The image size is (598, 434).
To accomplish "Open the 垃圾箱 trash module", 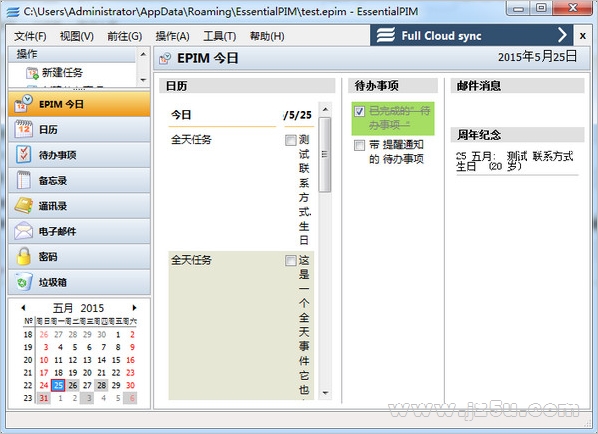I will 79,282.
